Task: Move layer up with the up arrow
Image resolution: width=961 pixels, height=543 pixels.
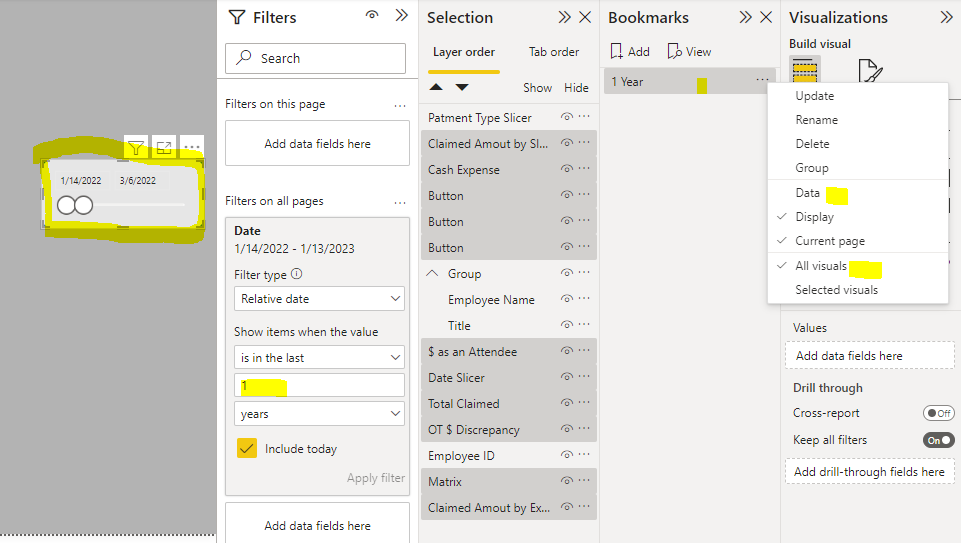Action: (x=436, y=87)
